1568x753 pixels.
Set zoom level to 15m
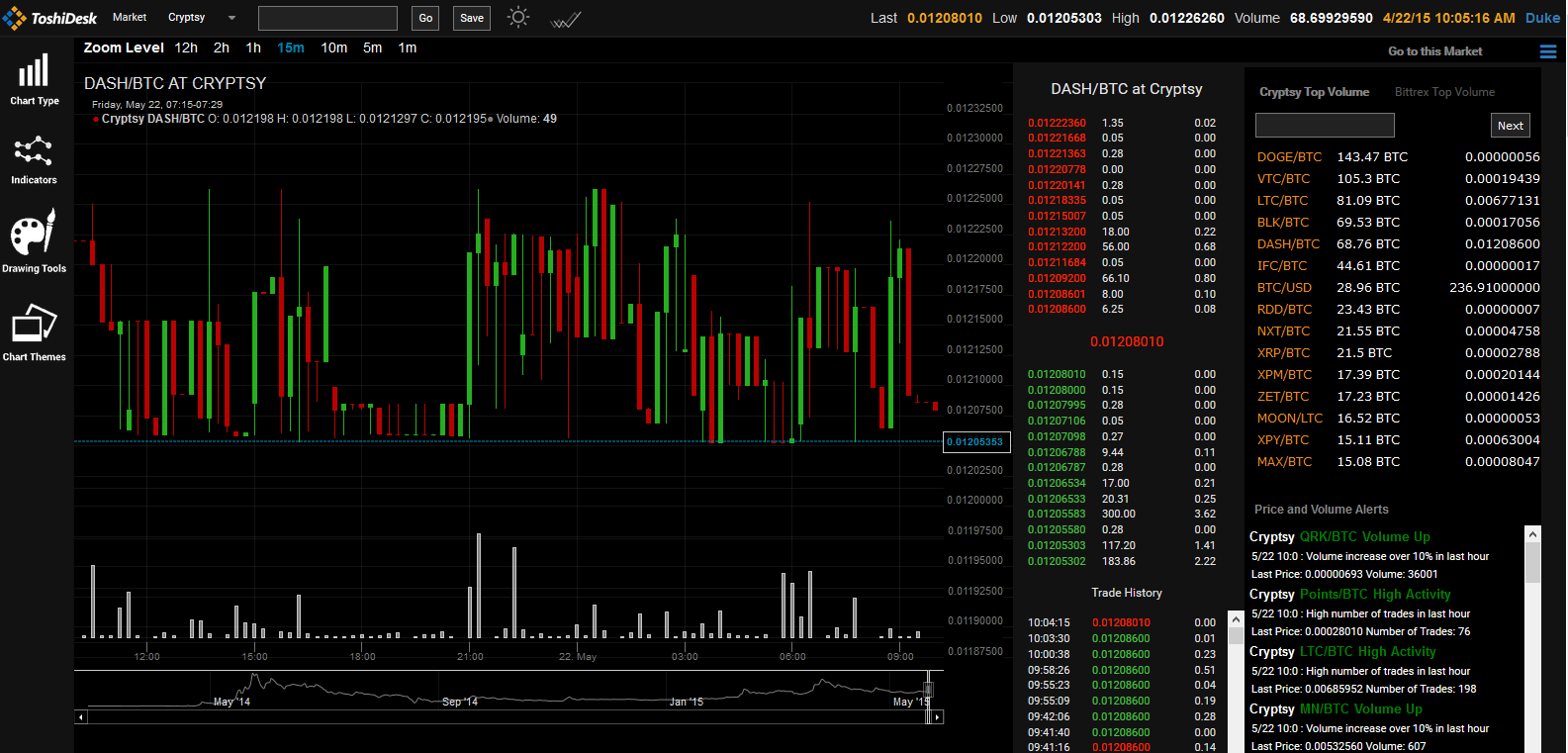click(x=291, y=47)
